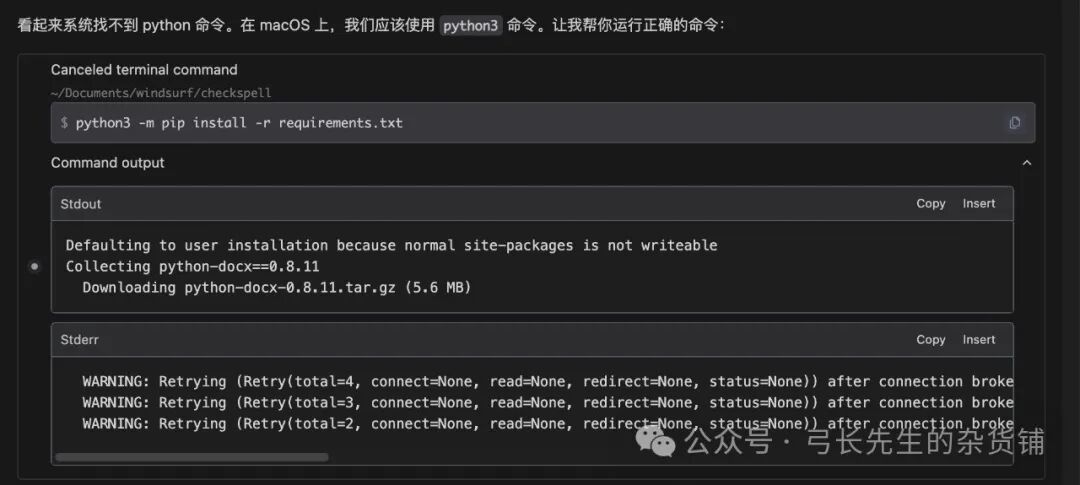
Task: Click the horizontal scrollbar in Stderr panel
Action: click(192, 457)
